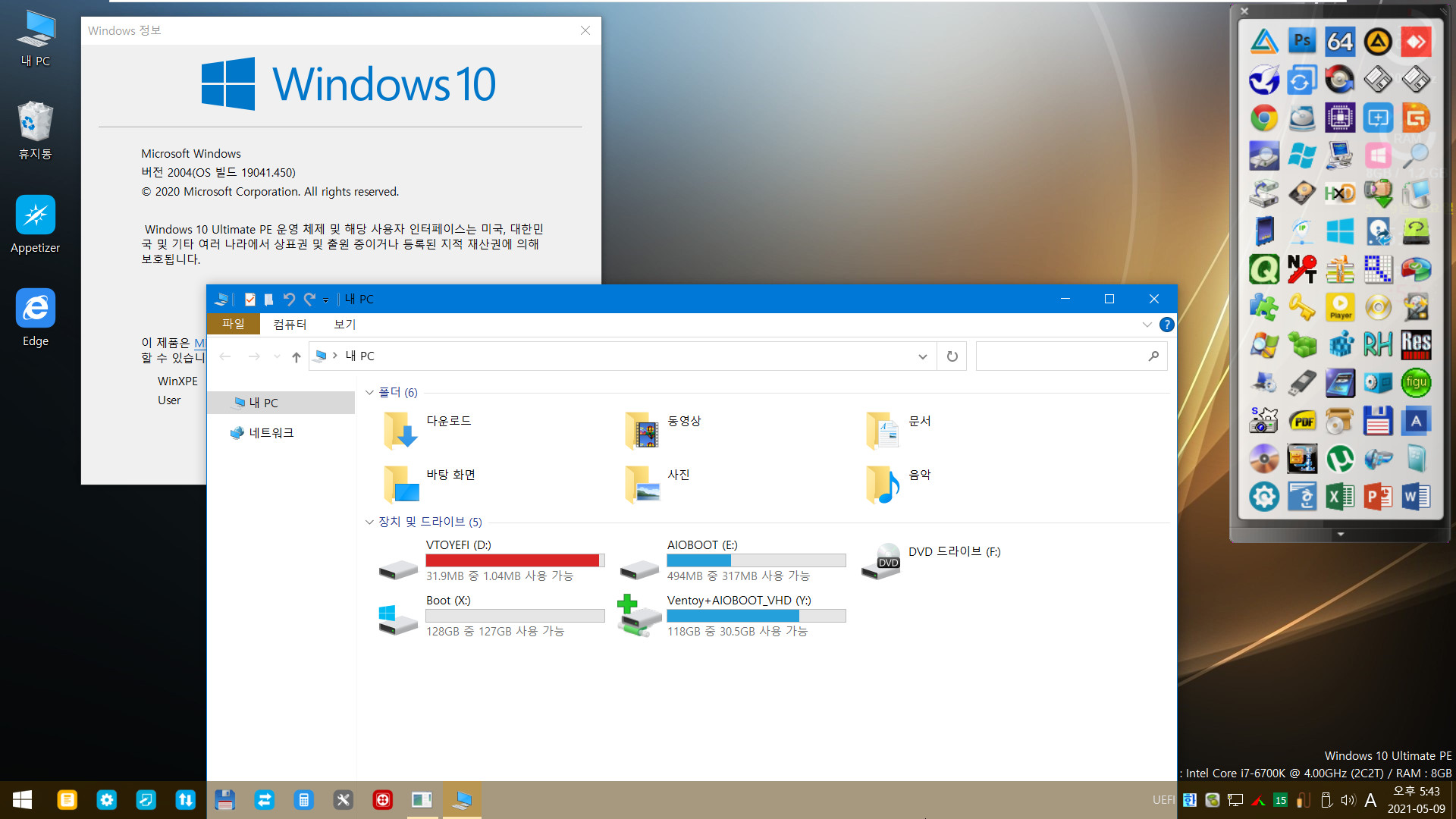This screenshot has width=1456, height=819.
Task: Launch Excel from right panel
Action: click(1339, 497)
